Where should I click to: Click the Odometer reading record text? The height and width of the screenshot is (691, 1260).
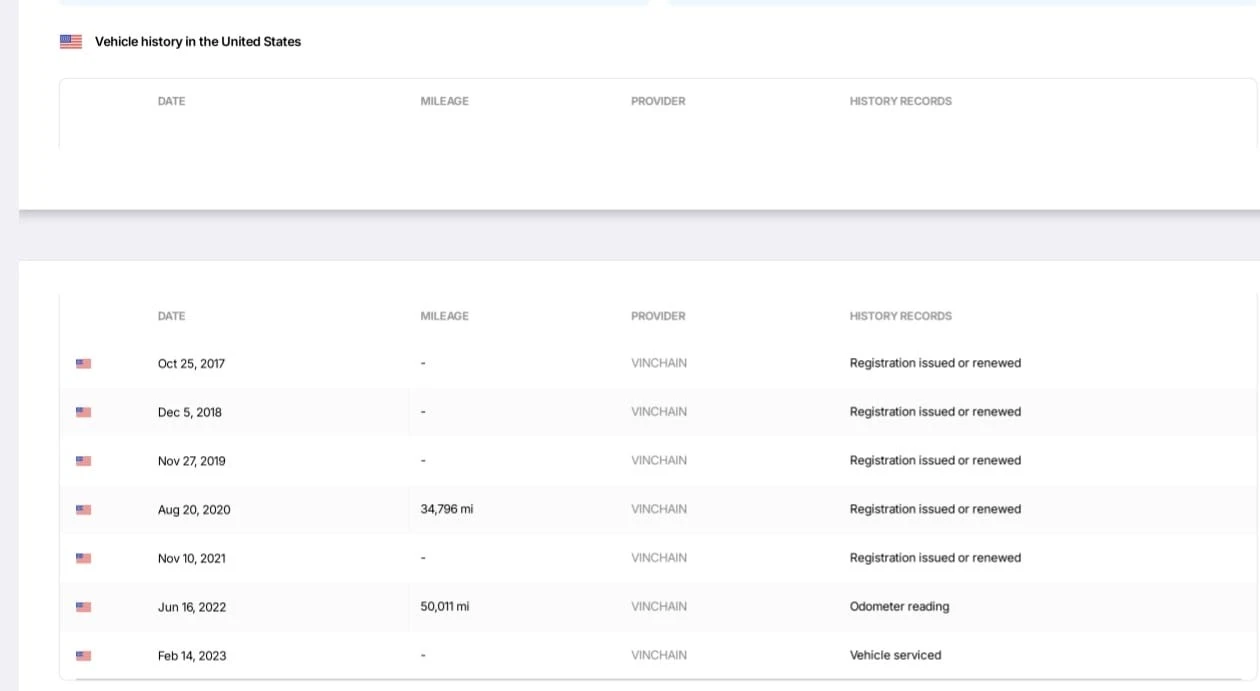coord(899,607)
